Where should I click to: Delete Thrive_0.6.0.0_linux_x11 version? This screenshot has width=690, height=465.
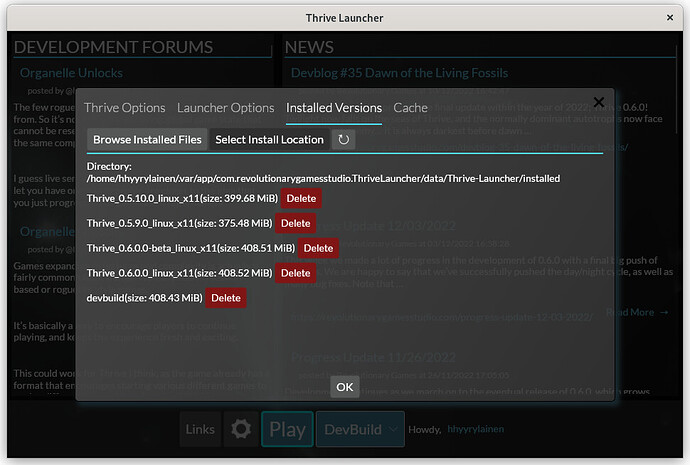tap(296, 273)
